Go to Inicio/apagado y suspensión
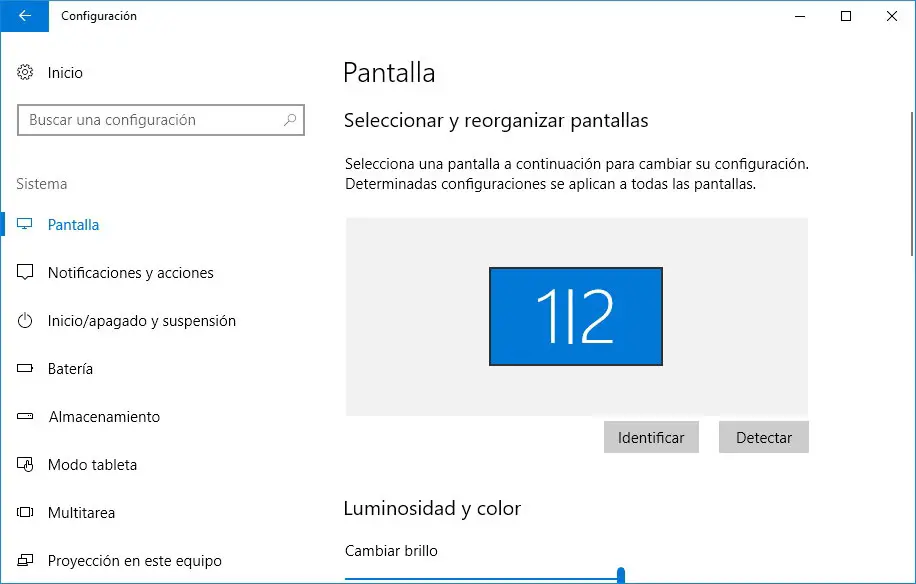The image size is (916, 584). pyautogui.click(x=141, y=321)
